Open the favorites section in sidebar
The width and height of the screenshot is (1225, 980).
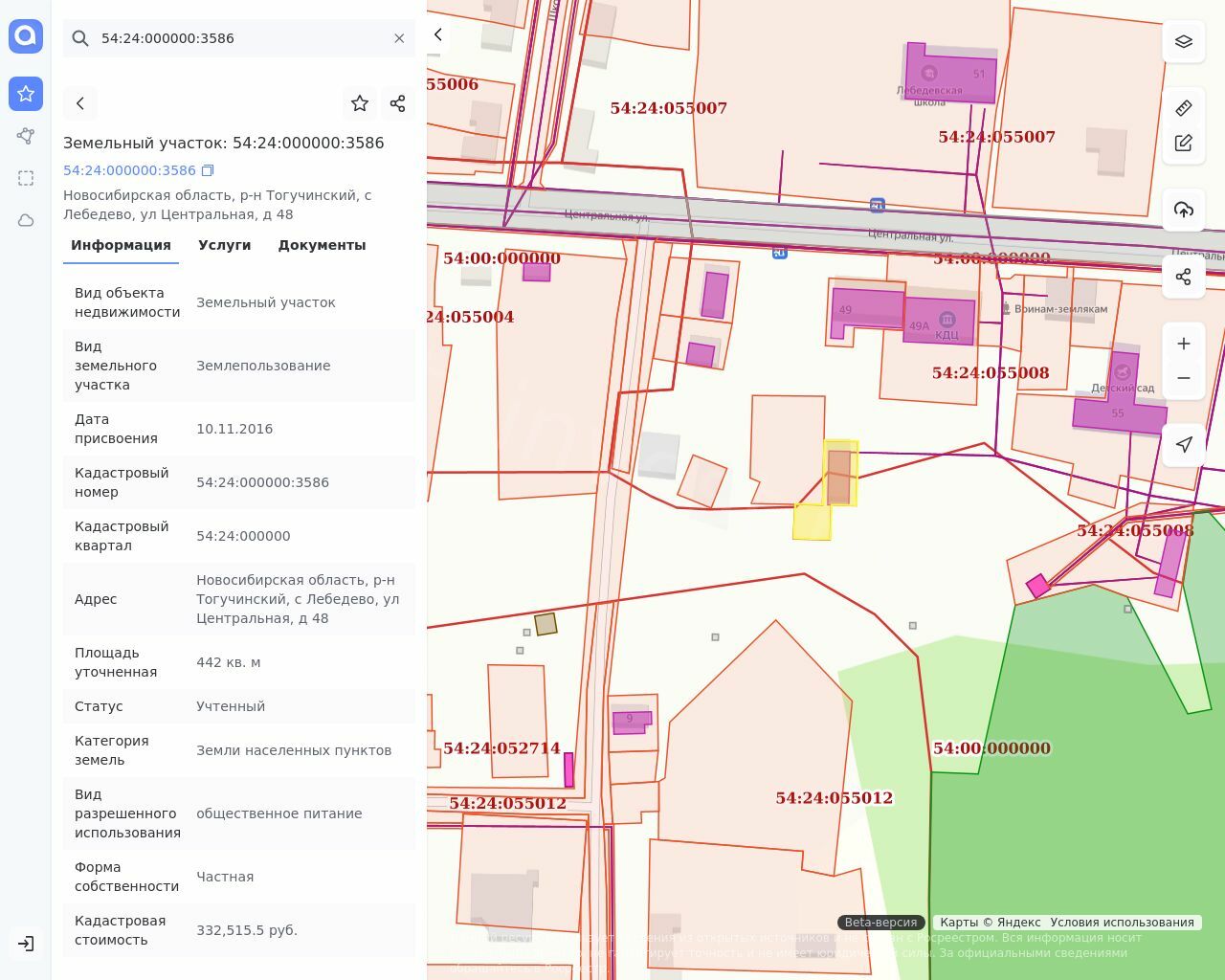[26, 94]
